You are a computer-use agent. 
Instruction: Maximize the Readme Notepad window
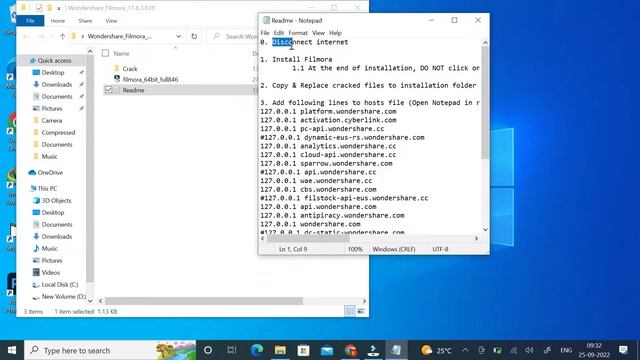tap(454, 20)
